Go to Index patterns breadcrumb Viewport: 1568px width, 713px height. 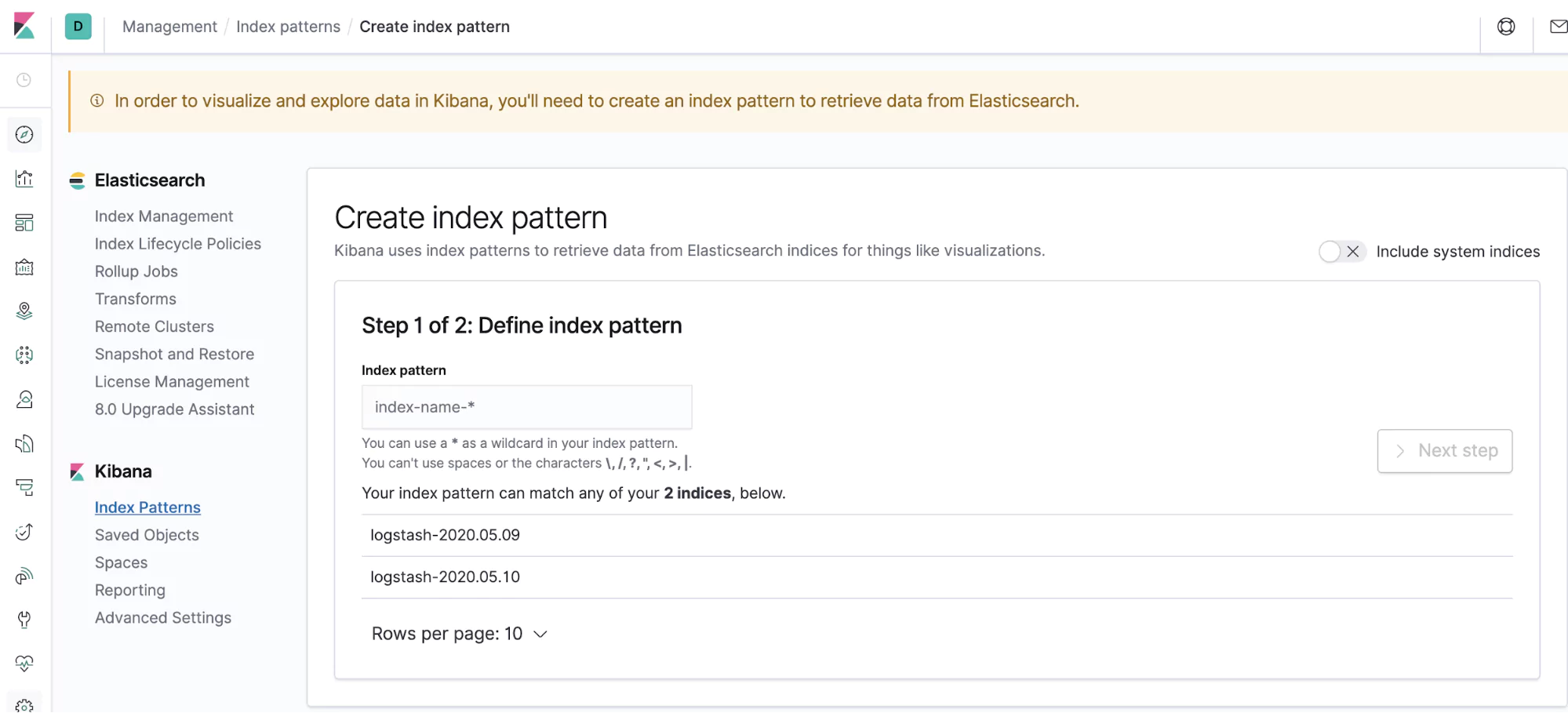pyautogui.click(x=288, y=27)
